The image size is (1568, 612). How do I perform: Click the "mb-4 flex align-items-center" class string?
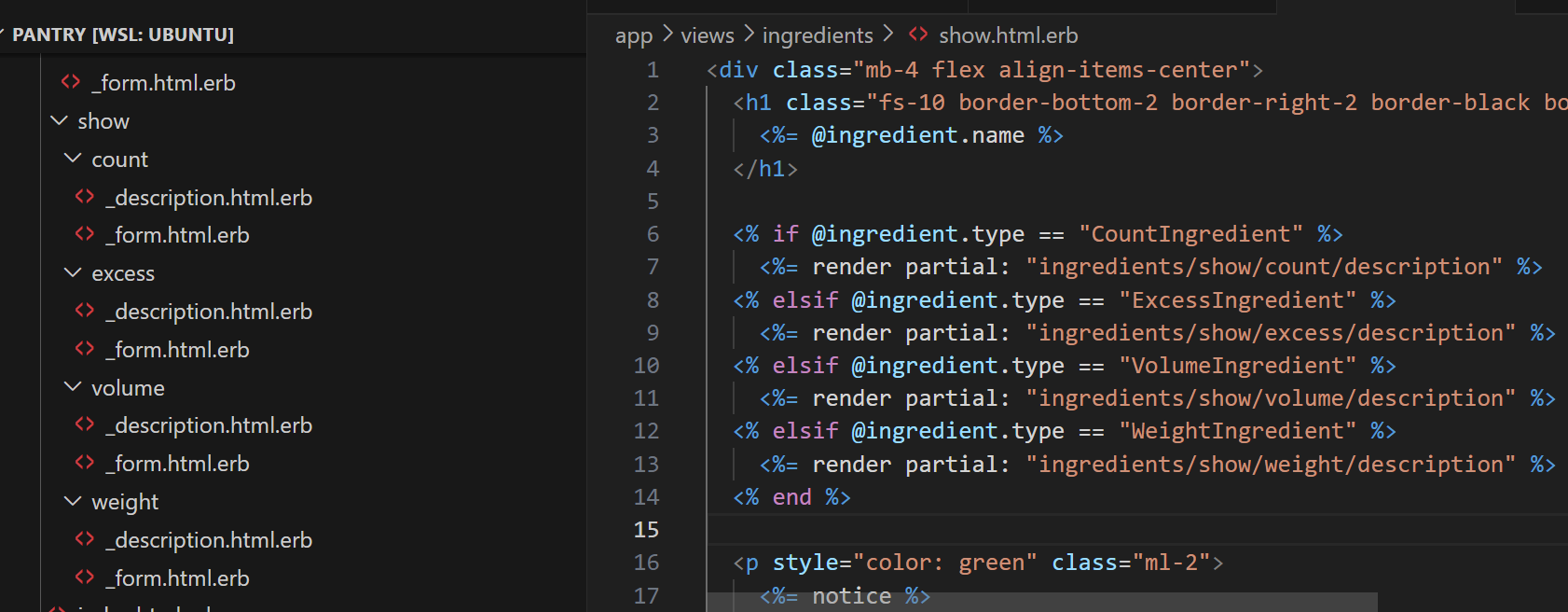(x=1052, y=70)
